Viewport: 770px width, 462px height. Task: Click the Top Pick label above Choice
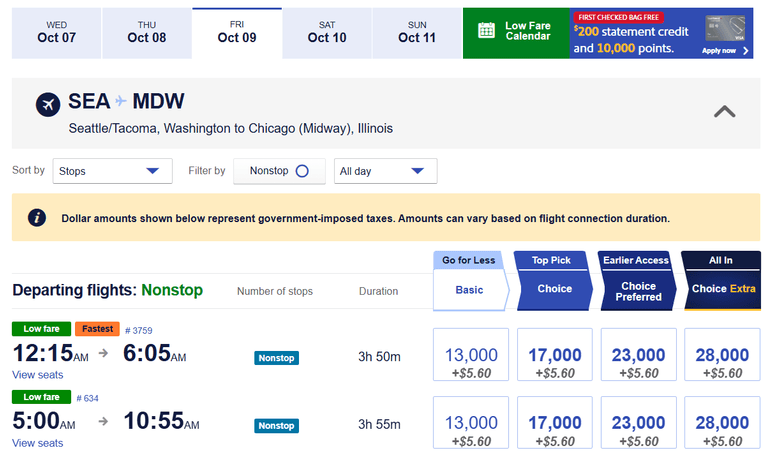pos(551,260)
